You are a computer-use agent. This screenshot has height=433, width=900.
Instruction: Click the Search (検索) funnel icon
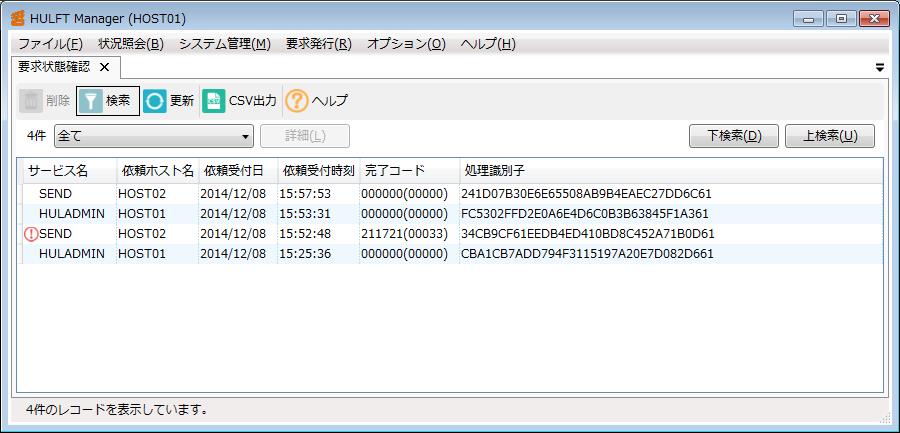click(91, 101)
